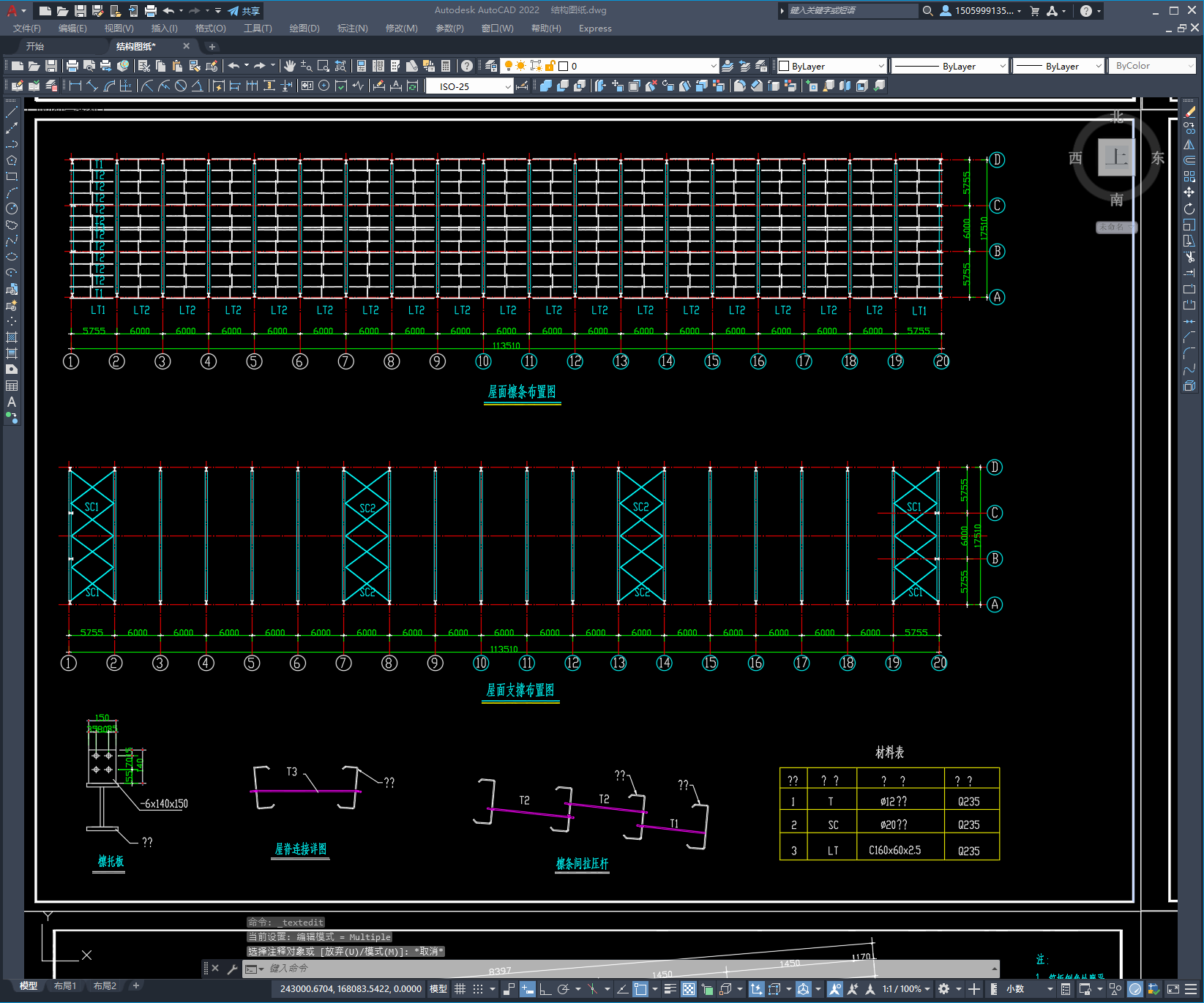This screenshot has height=1003, width=1204.
Task: Open the 文件(F) menu
Action: point(27,29)
